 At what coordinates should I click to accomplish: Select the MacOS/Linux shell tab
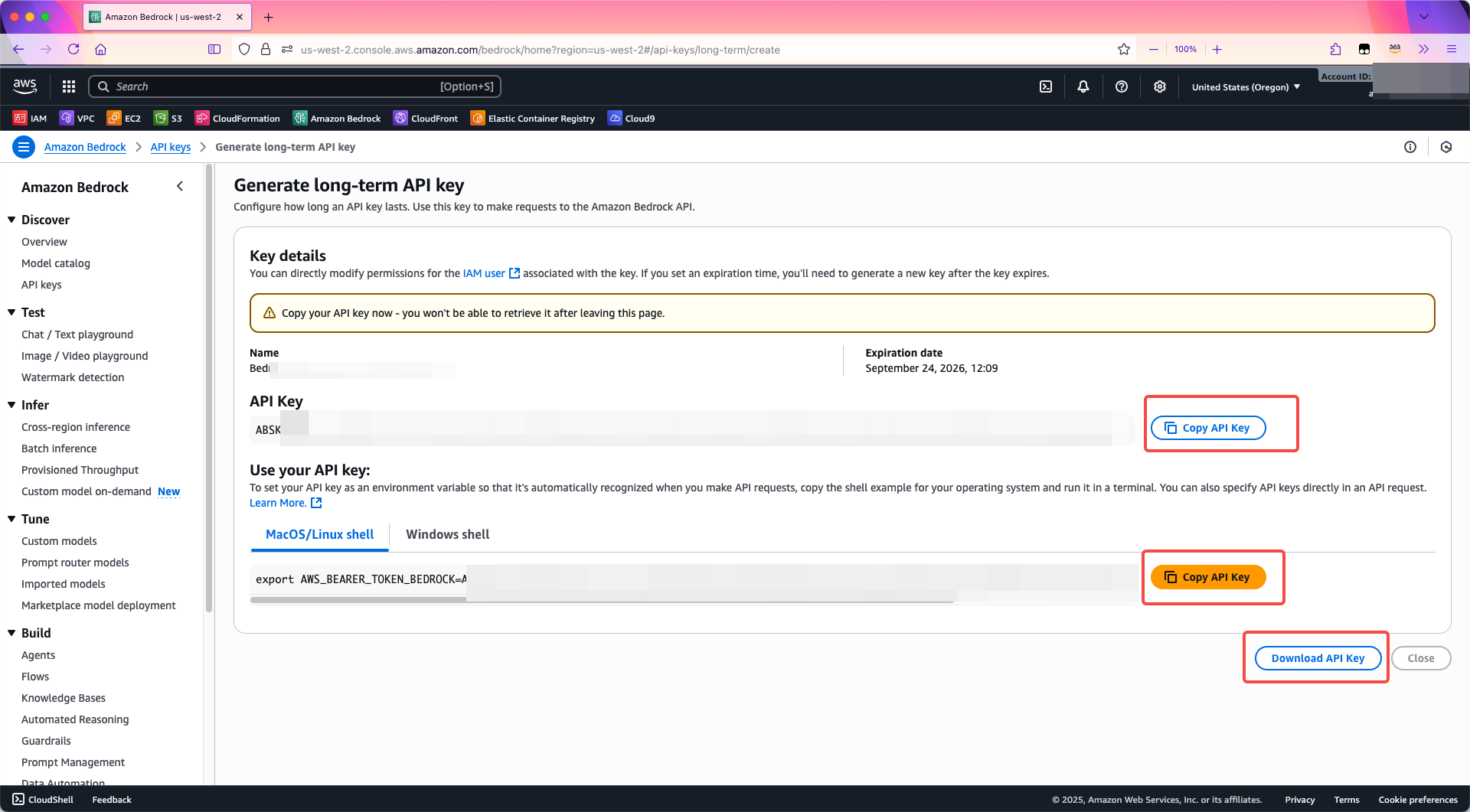319,534
